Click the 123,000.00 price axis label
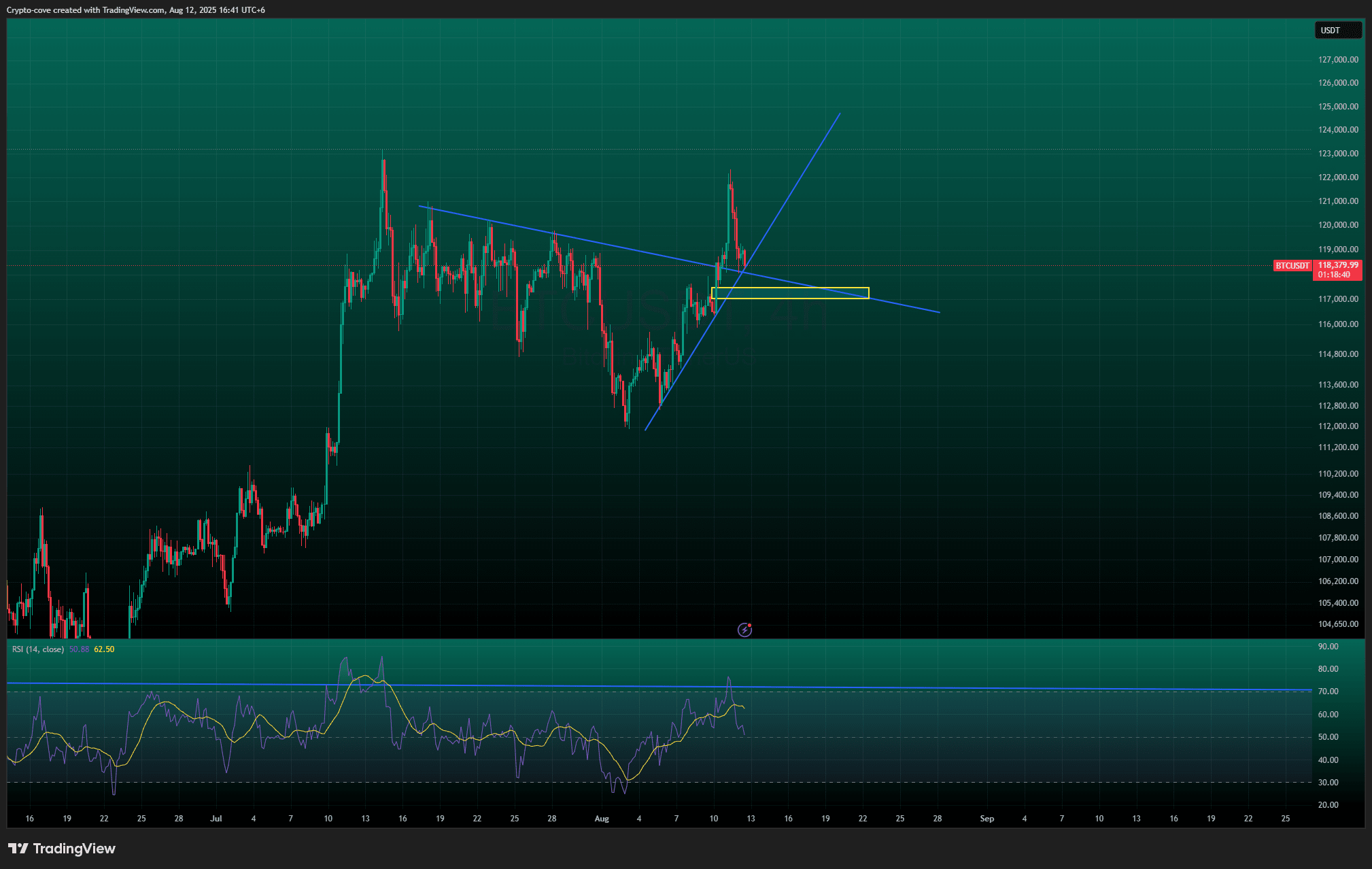Screen dimensions: 1372x869 (x=1337, y=154)
